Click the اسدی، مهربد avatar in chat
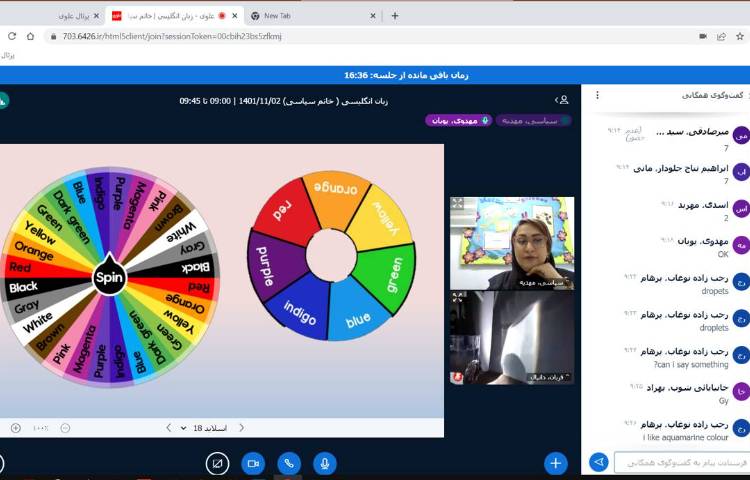The image size is (750, 480). (741, 209)
